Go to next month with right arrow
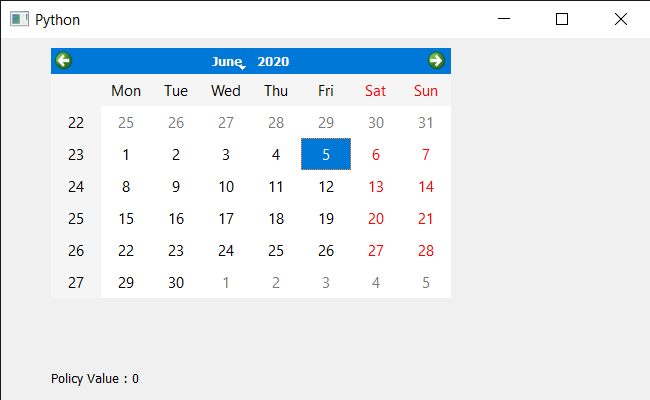 tap(436, 61)
